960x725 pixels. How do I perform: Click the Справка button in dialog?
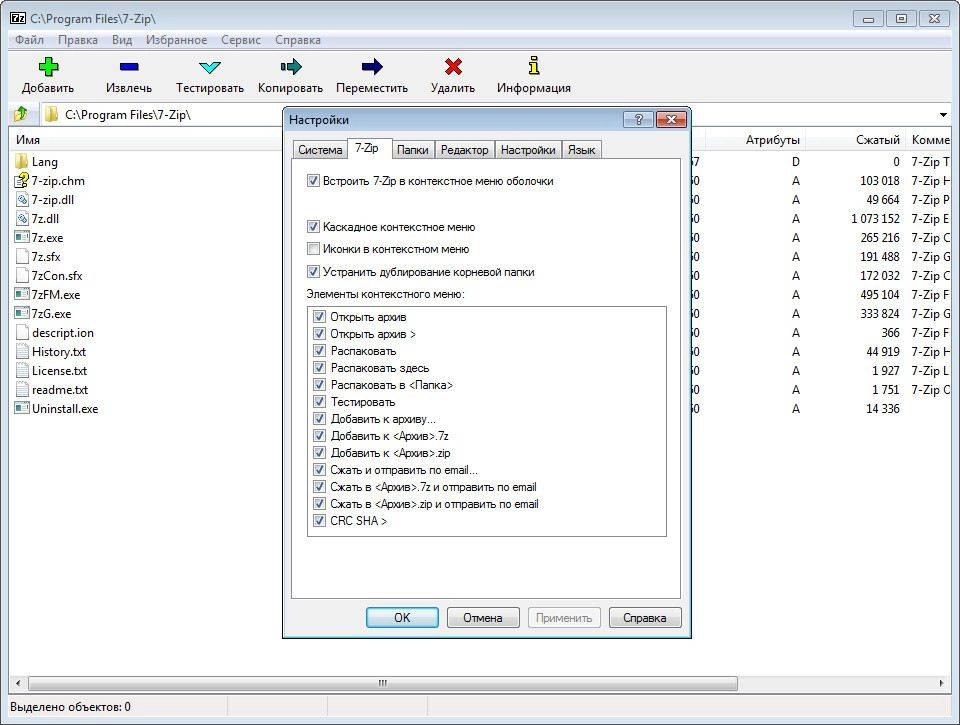(x=645, y=617)
